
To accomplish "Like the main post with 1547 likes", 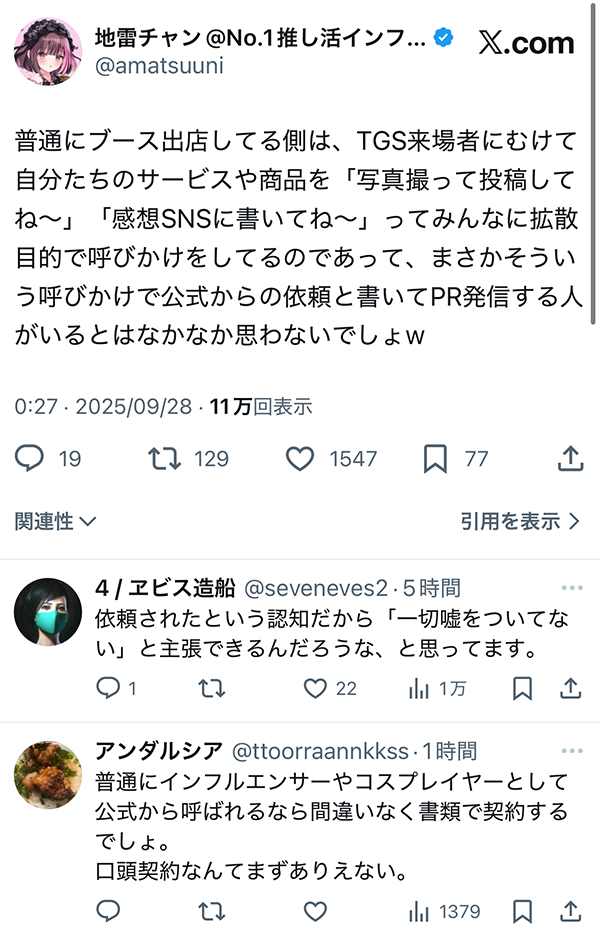I will click(300, 459).
